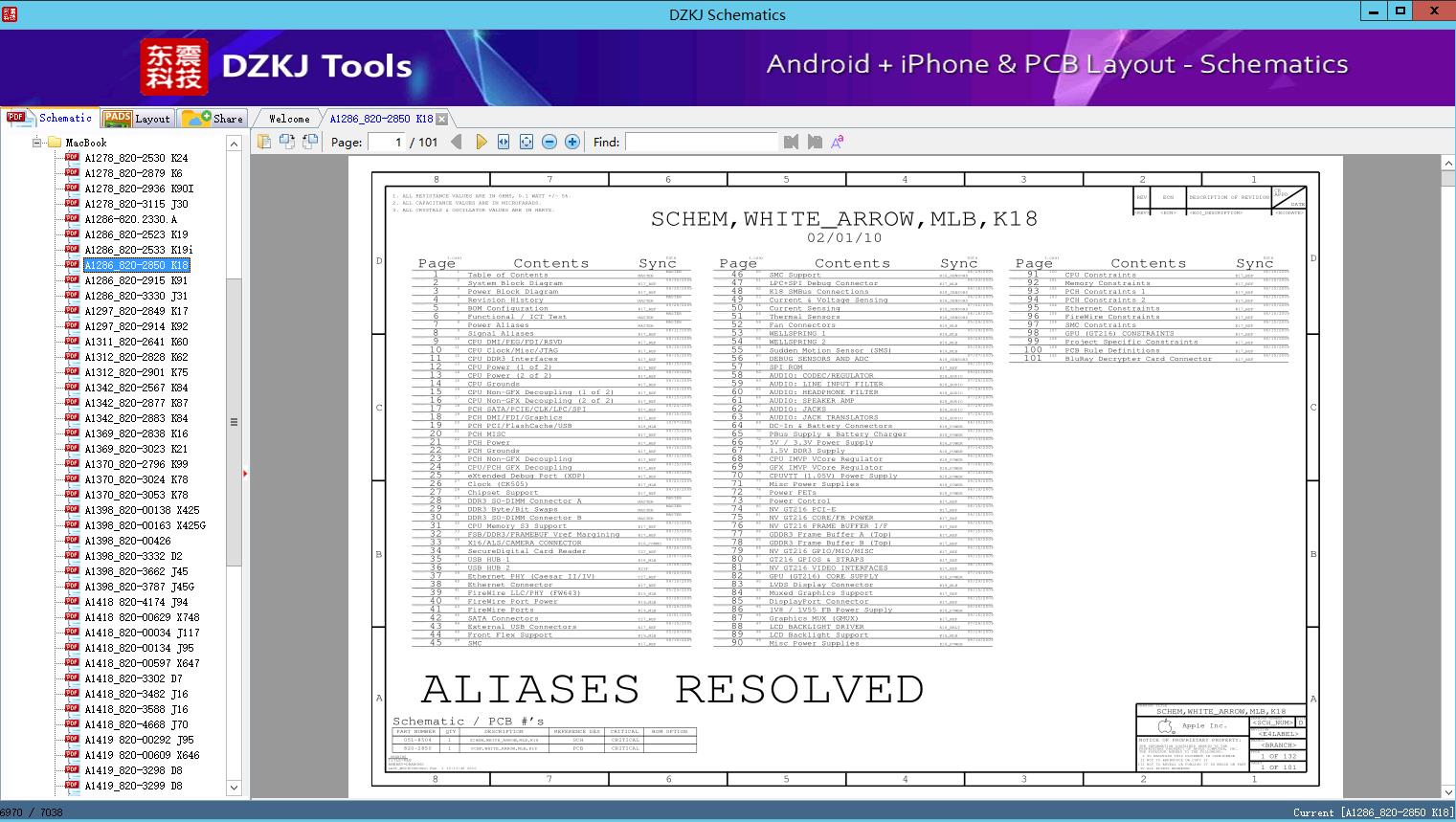Open A1286_820-2915 K91 schematic
The image size is (1456, 822).
[136, 280]
